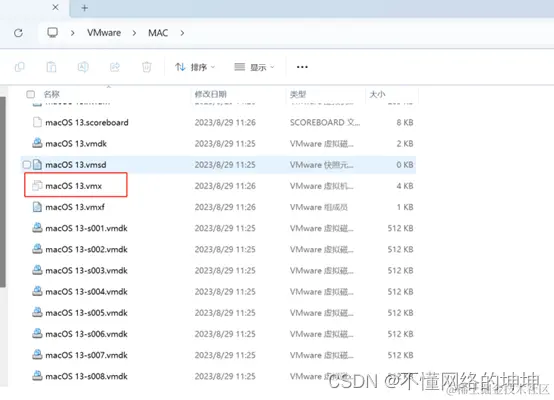Click 8 KB size of scoreboard file
Screen dimensions: 554x400
[x=405, y=123]
